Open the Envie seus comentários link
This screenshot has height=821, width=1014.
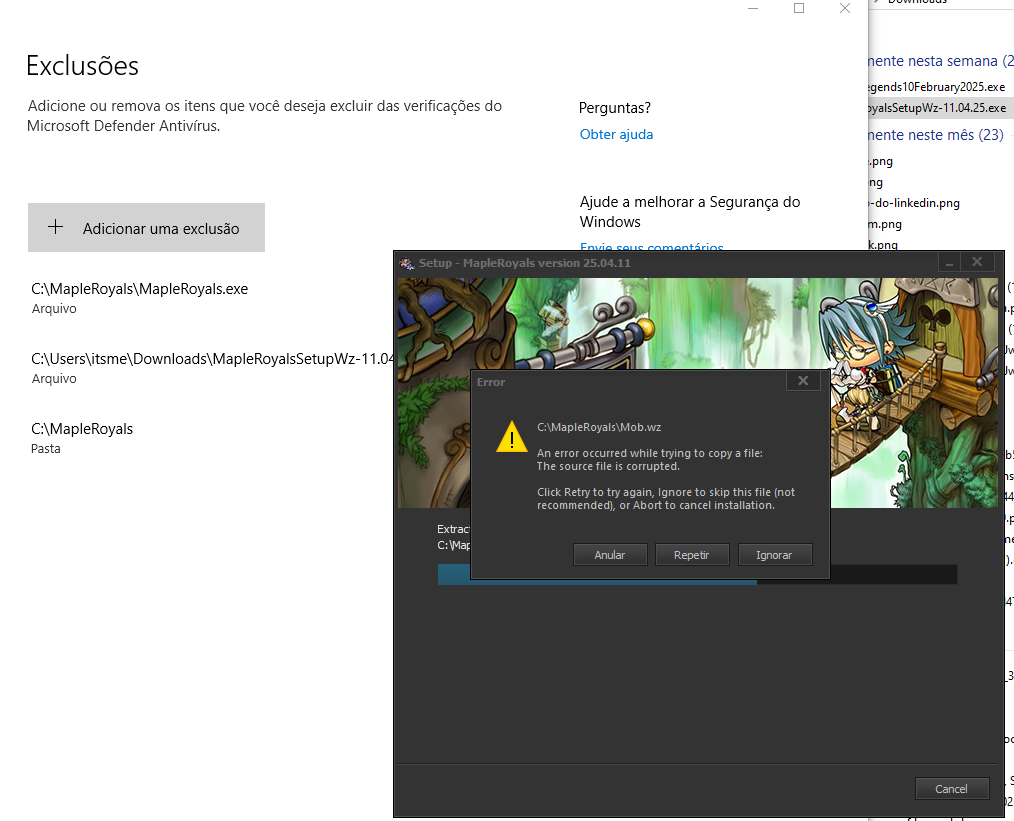tap(651, 245)
